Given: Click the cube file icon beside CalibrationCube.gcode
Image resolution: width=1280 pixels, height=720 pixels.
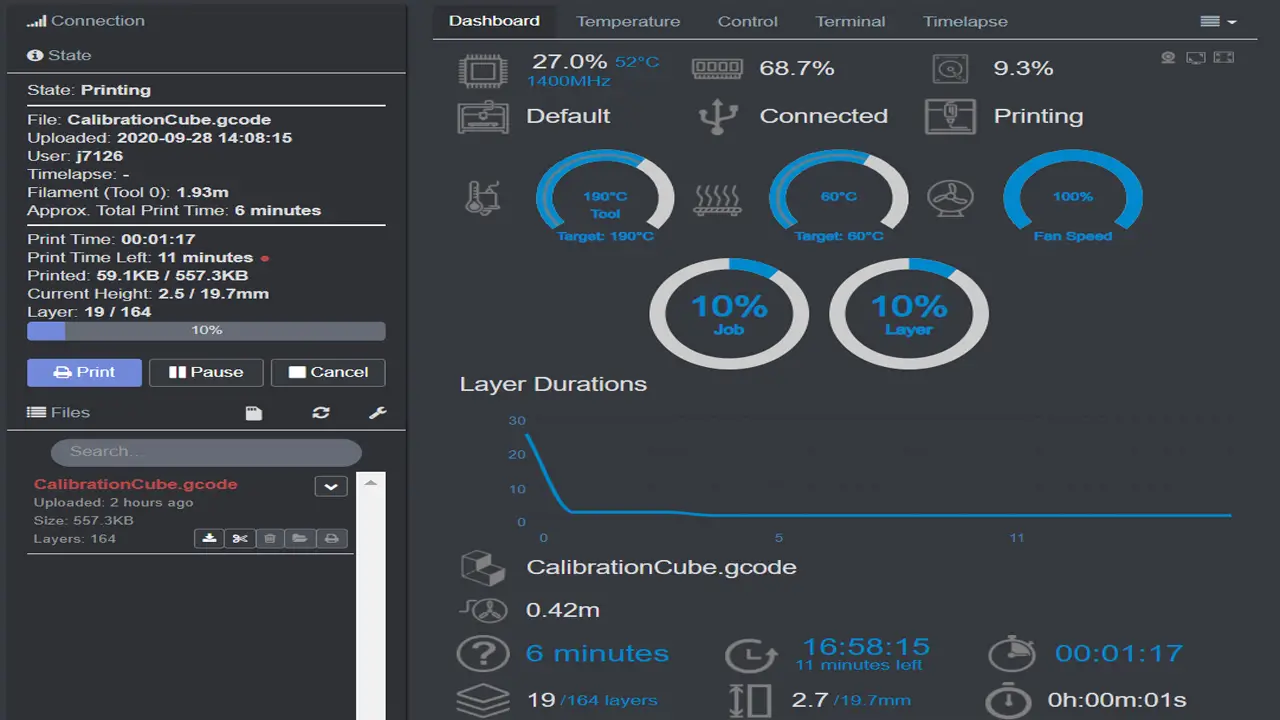Looking at the screenshot, I should [x=482, y=567].
